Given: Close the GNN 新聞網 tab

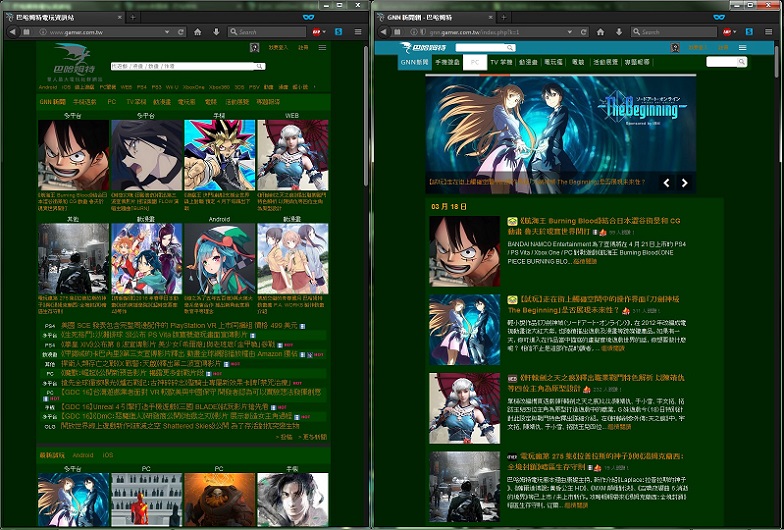Looking at the screenshot, I should (x=491, y=18).
